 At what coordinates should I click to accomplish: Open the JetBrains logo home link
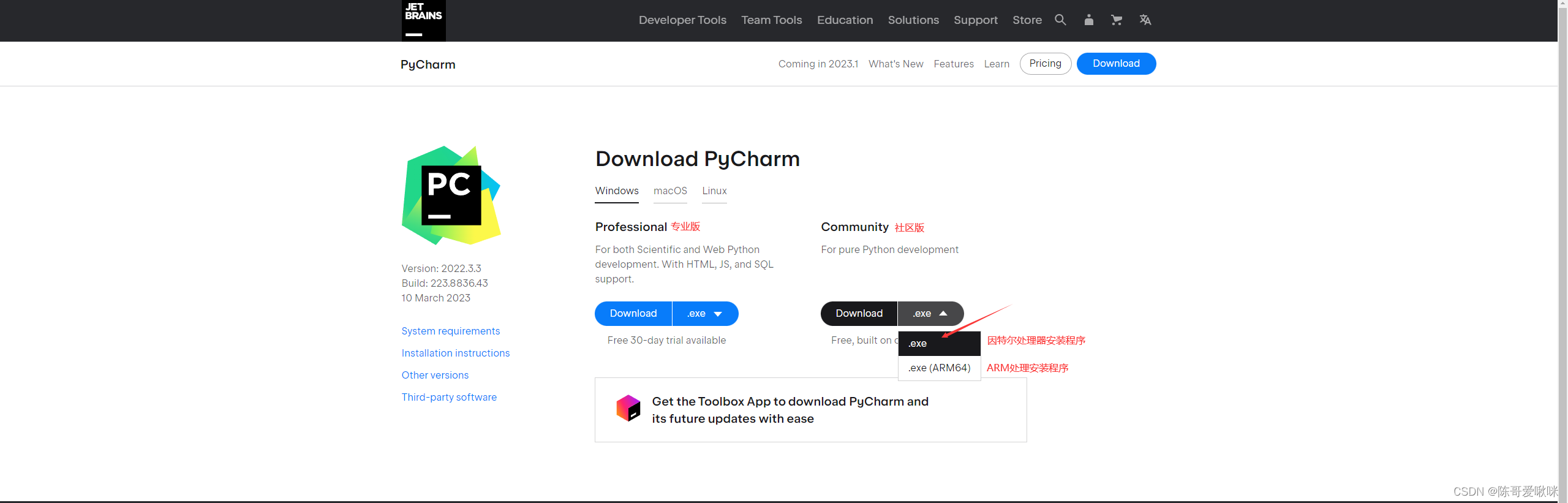click(x=423, y=20)
